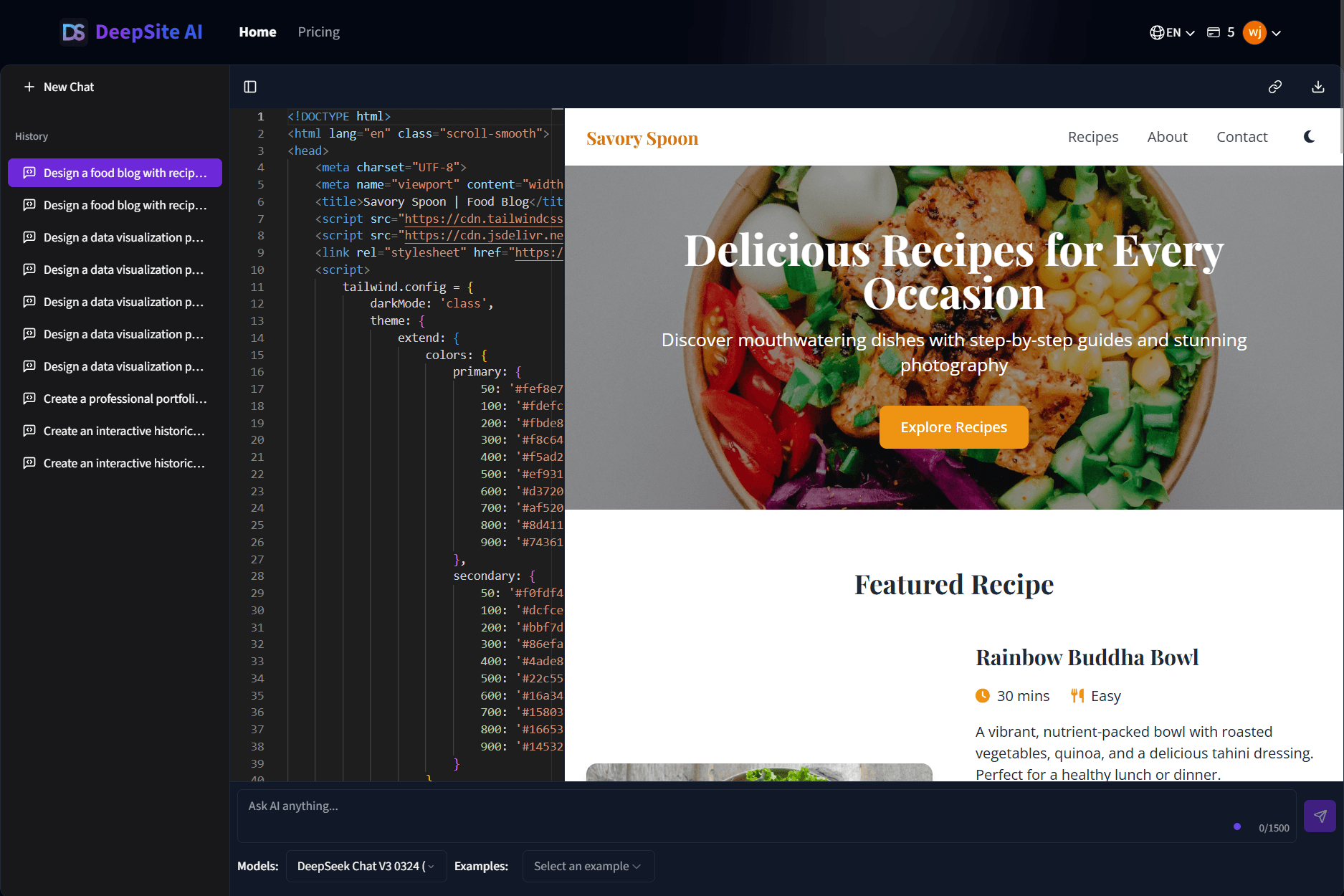Open the DeepSeek Chat V3 0324 model dropdown
Image resolution: width=1344 pixels, height=896 pixels.
366,866
